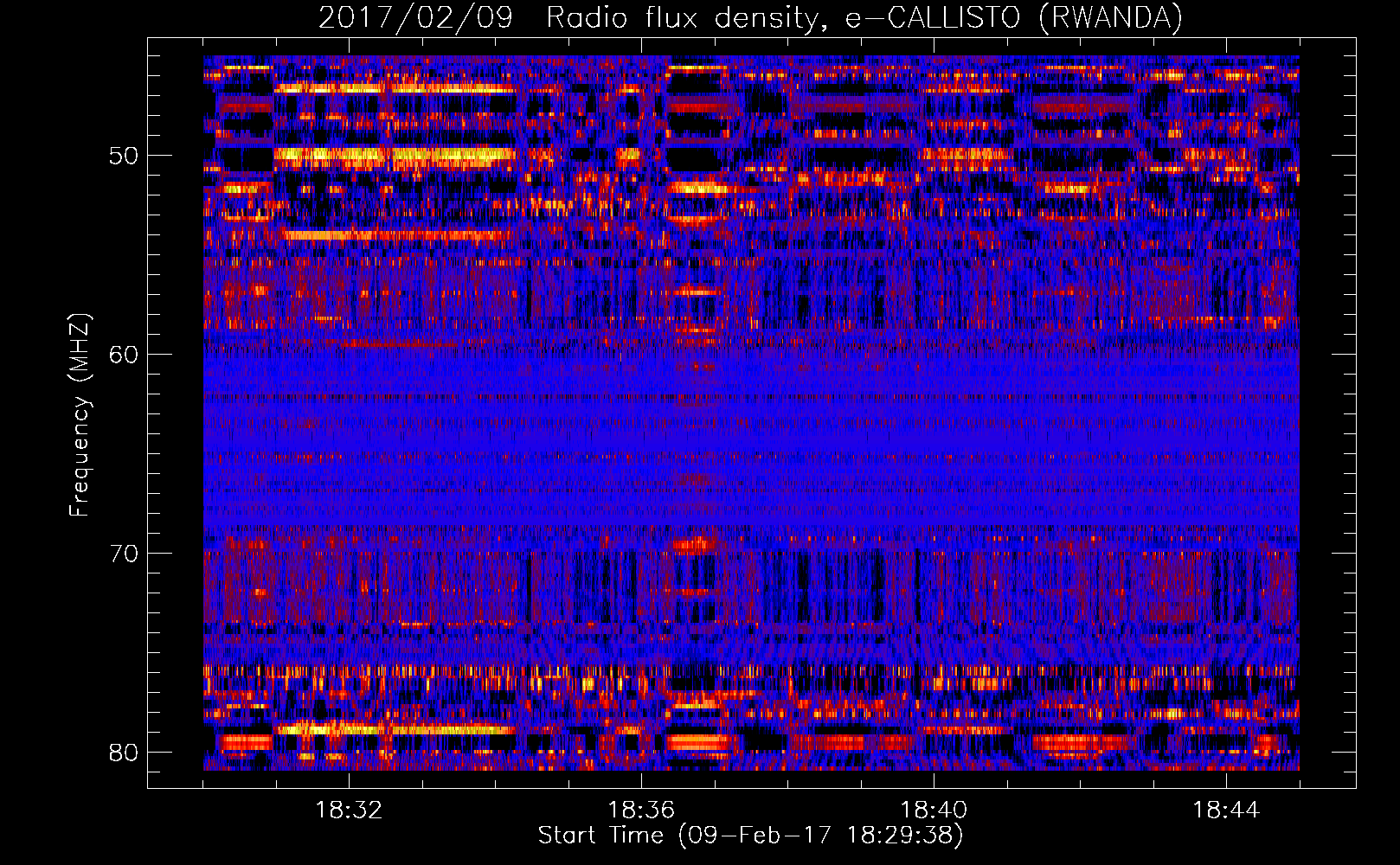Click the 18:36 time tick label

641,811
